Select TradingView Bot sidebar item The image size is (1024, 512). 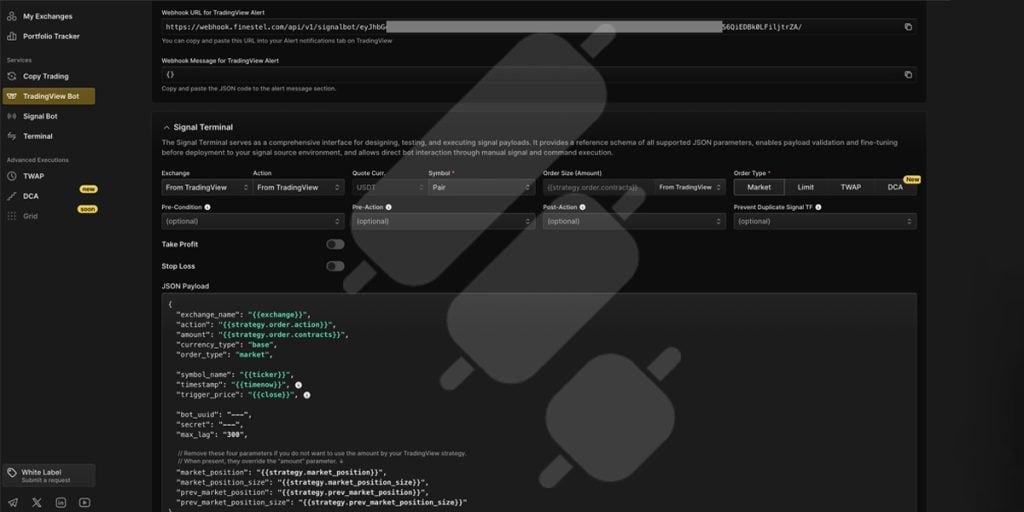(49, 96)
